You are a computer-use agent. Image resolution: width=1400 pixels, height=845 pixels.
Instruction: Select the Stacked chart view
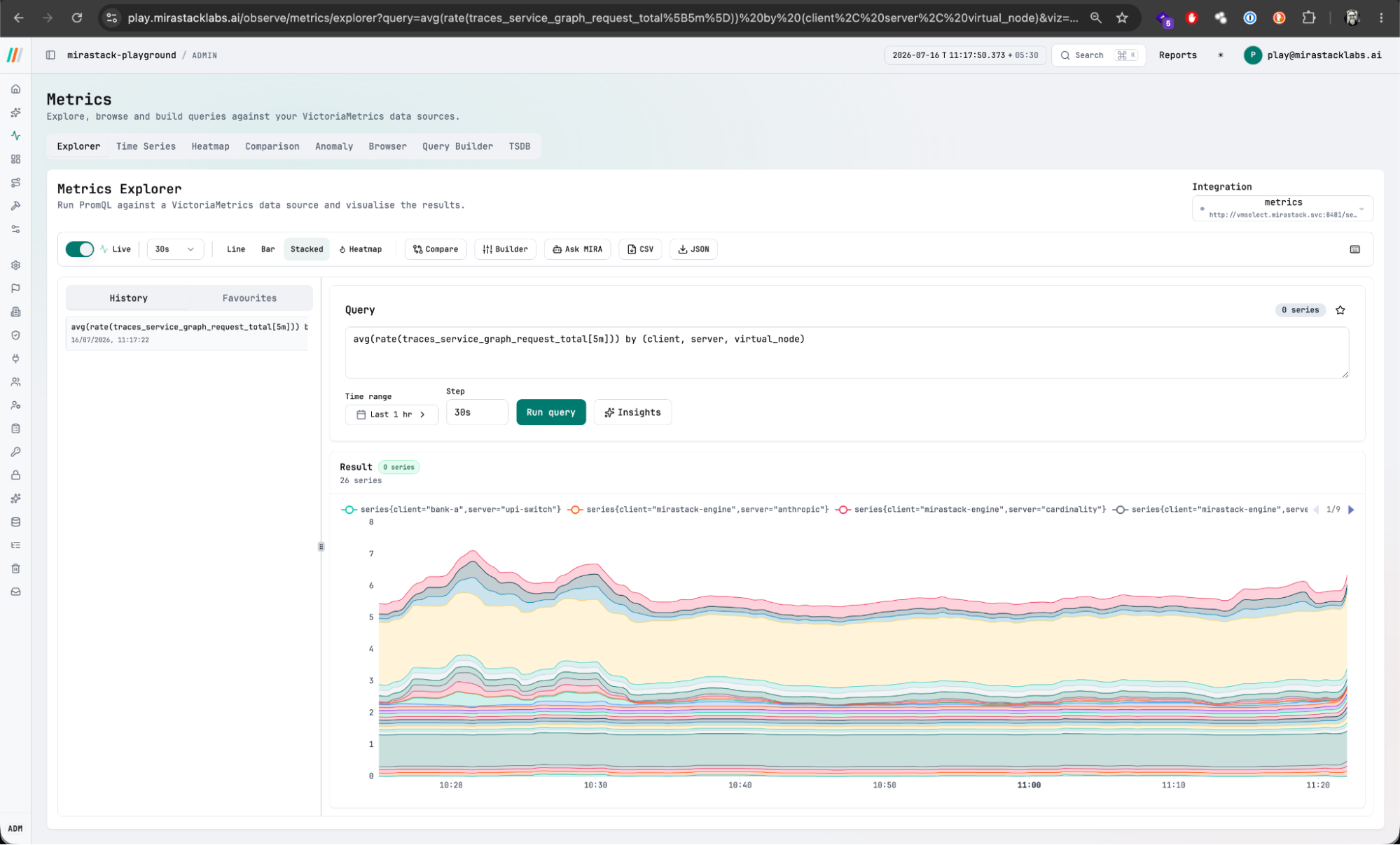pyautogui.click(x=307, y=249)
